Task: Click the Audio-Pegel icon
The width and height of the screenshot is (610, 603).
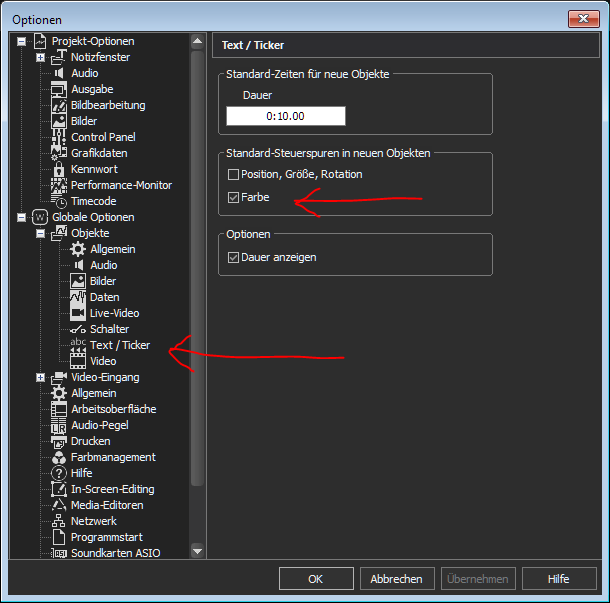Action: [59, 425]
